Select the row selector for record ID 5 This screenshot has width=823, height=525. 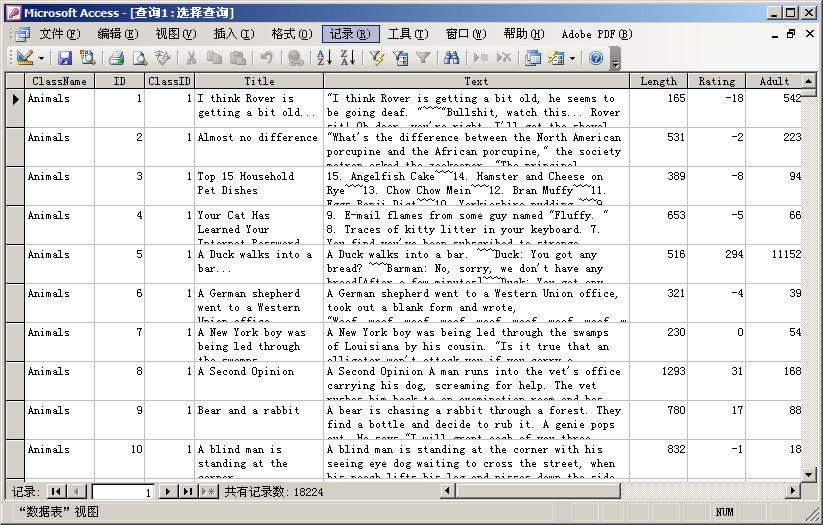[15, 264]
